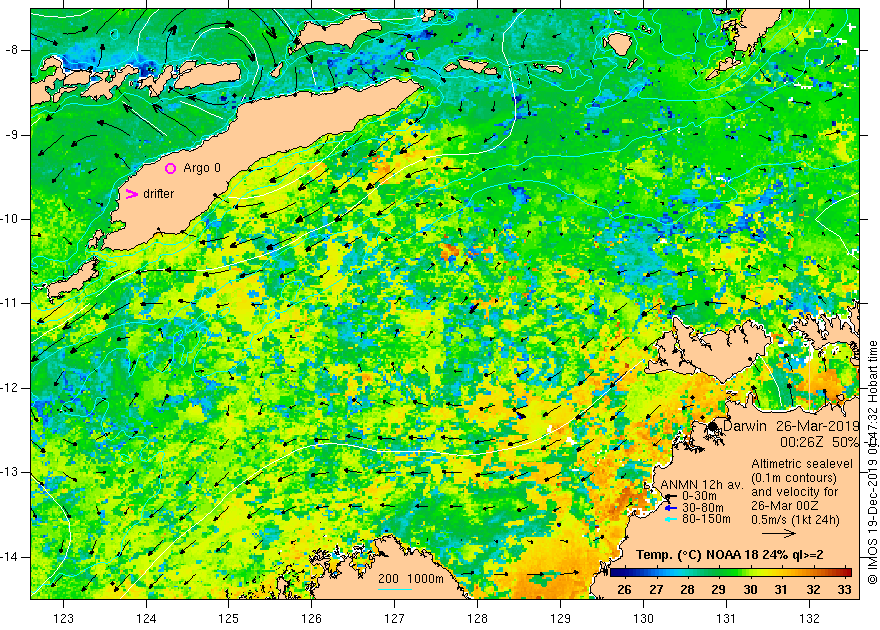Click the dark blue end of temperature colorbar
This screenshot has height=630, width=880.
[x=615, y=573]
